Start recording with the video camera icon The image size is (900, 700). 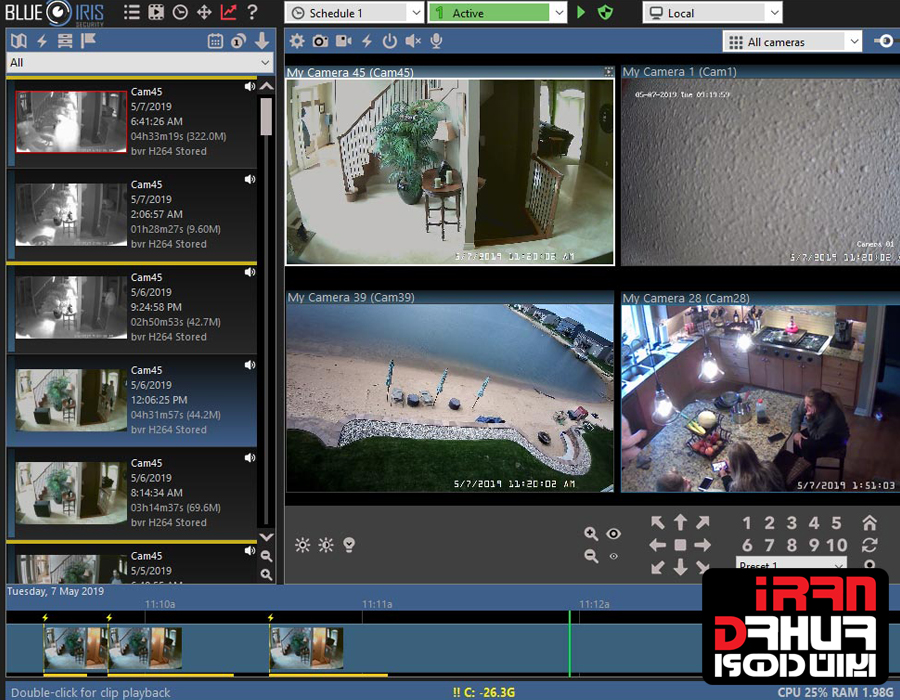click(344, 41)
